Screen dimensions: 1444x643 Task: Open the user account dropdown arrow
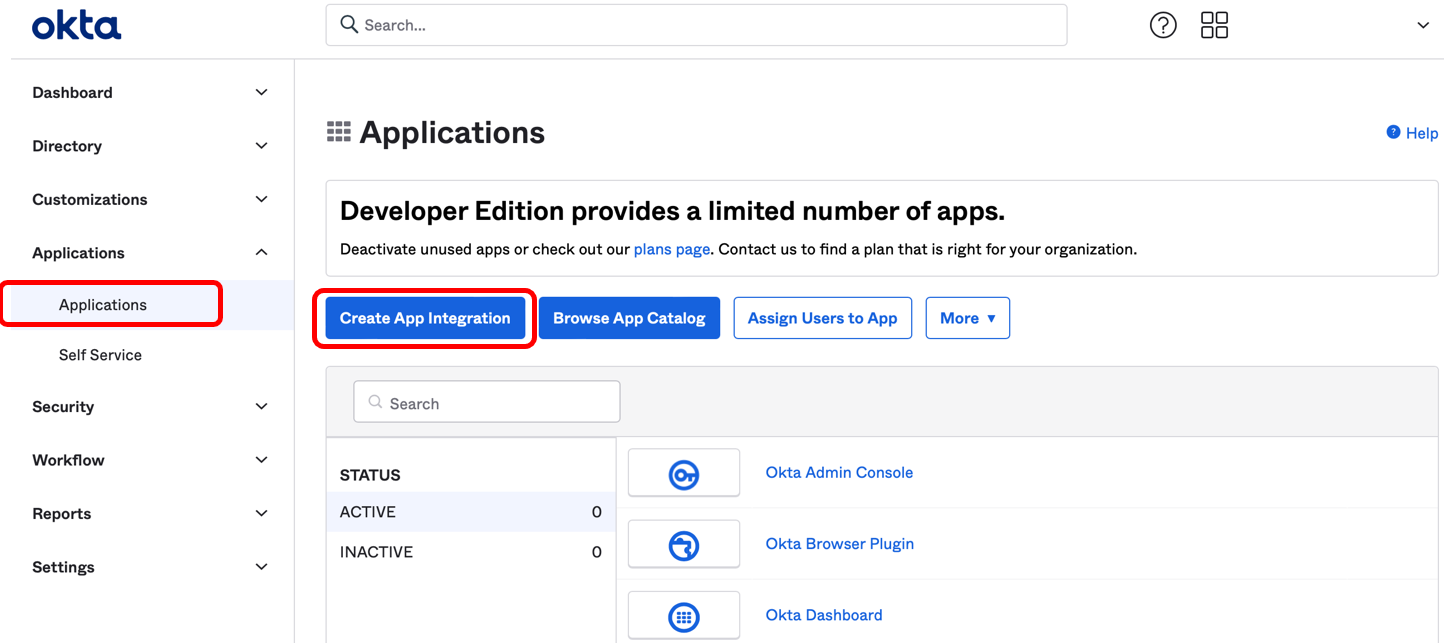(x=1423, y=26)
